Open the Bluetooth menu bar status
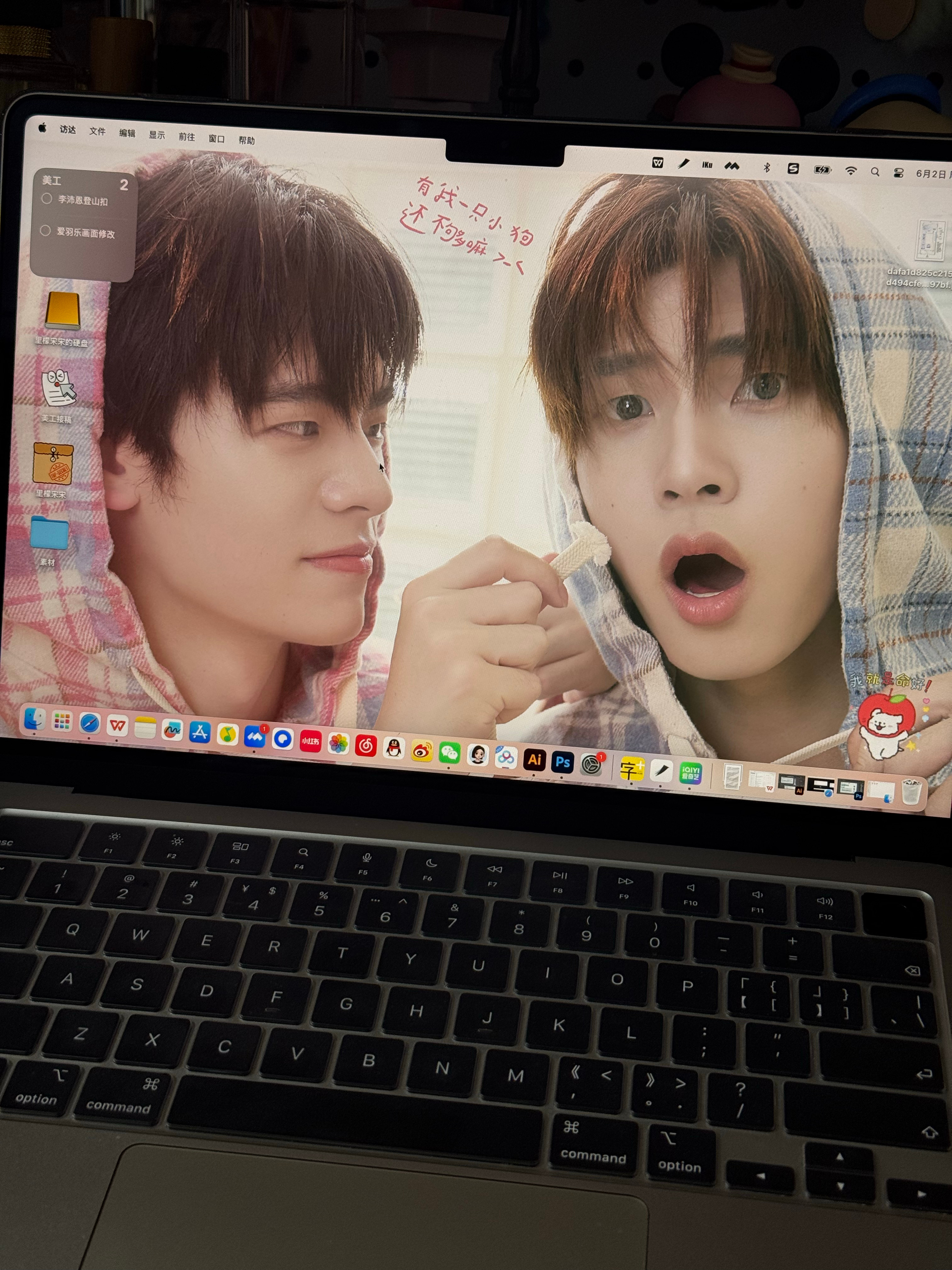Viewport: 952px width, 1270px height. (766, 167)
